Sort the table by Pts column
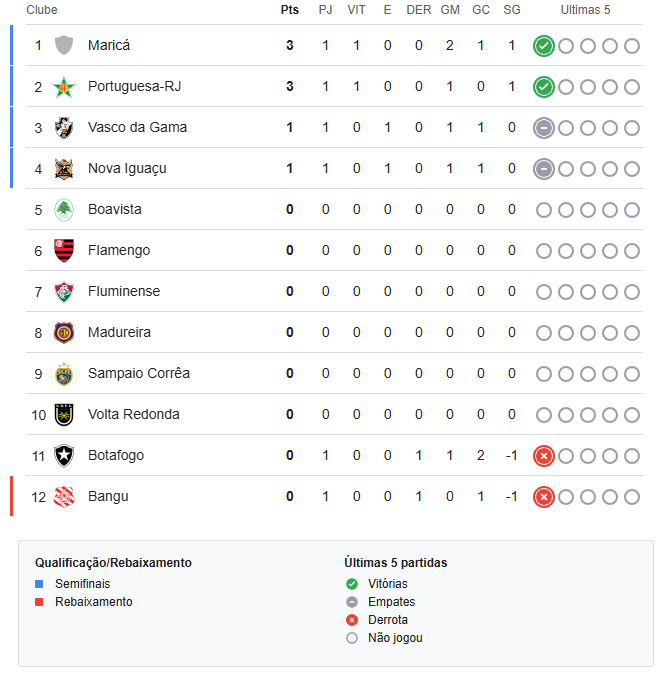The image size is (669, 684). tap(290, 10)
